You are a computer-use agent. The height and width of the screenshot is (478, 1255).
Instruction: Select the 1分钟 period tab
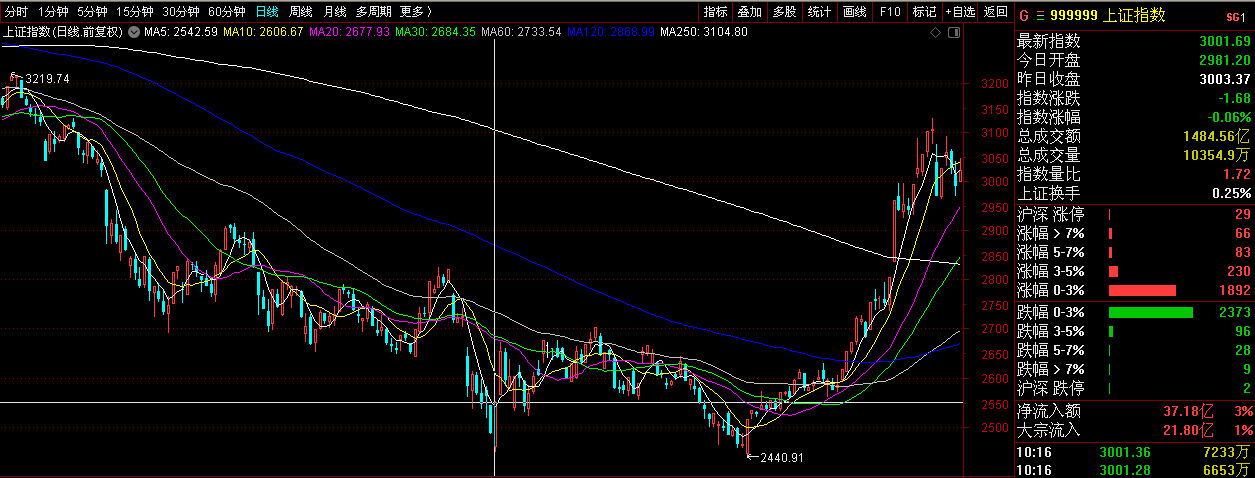[53, 12]
